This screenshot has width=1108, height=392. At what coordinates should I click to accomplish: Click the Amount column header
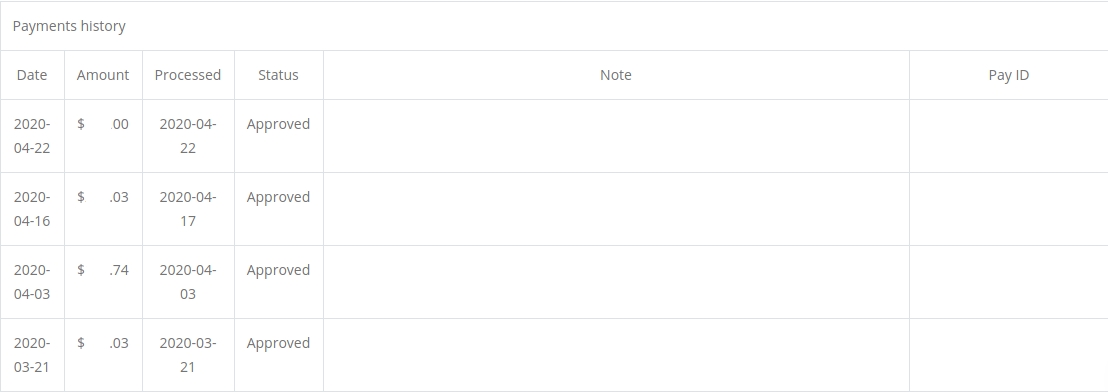[x=103, y=75]
